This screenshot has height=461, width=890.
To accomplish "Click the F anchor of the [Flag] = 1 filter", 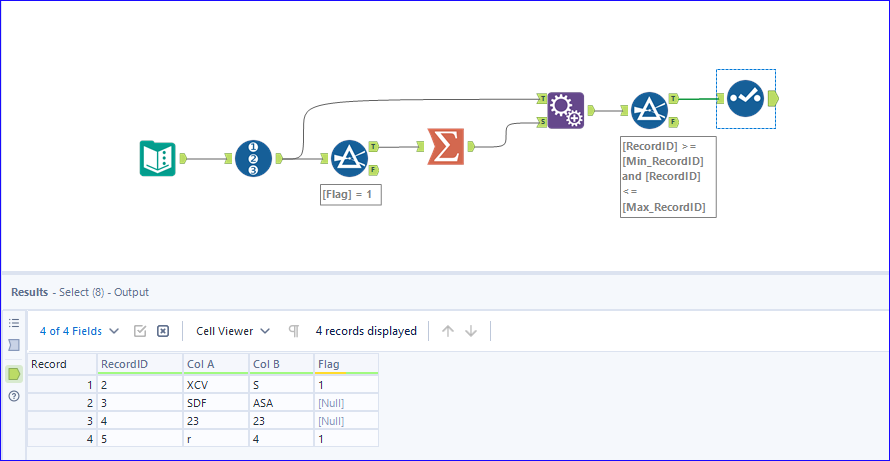I will coord(373,170).
